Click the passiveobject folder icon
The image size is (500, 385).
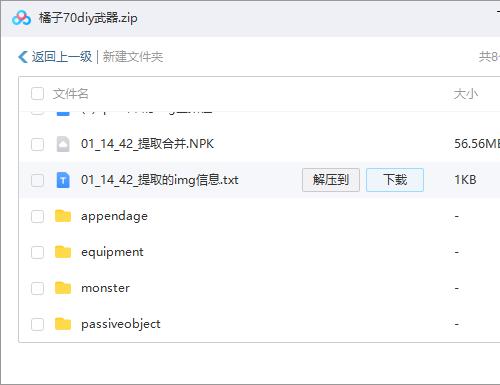[x=63, y=324]
